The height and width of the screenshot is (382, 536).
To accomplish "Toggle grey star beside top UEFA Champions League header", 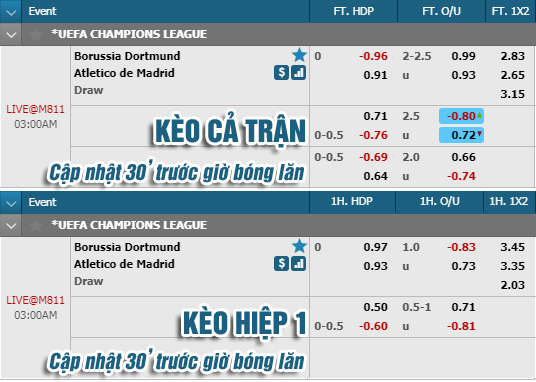I will [35, 34].
